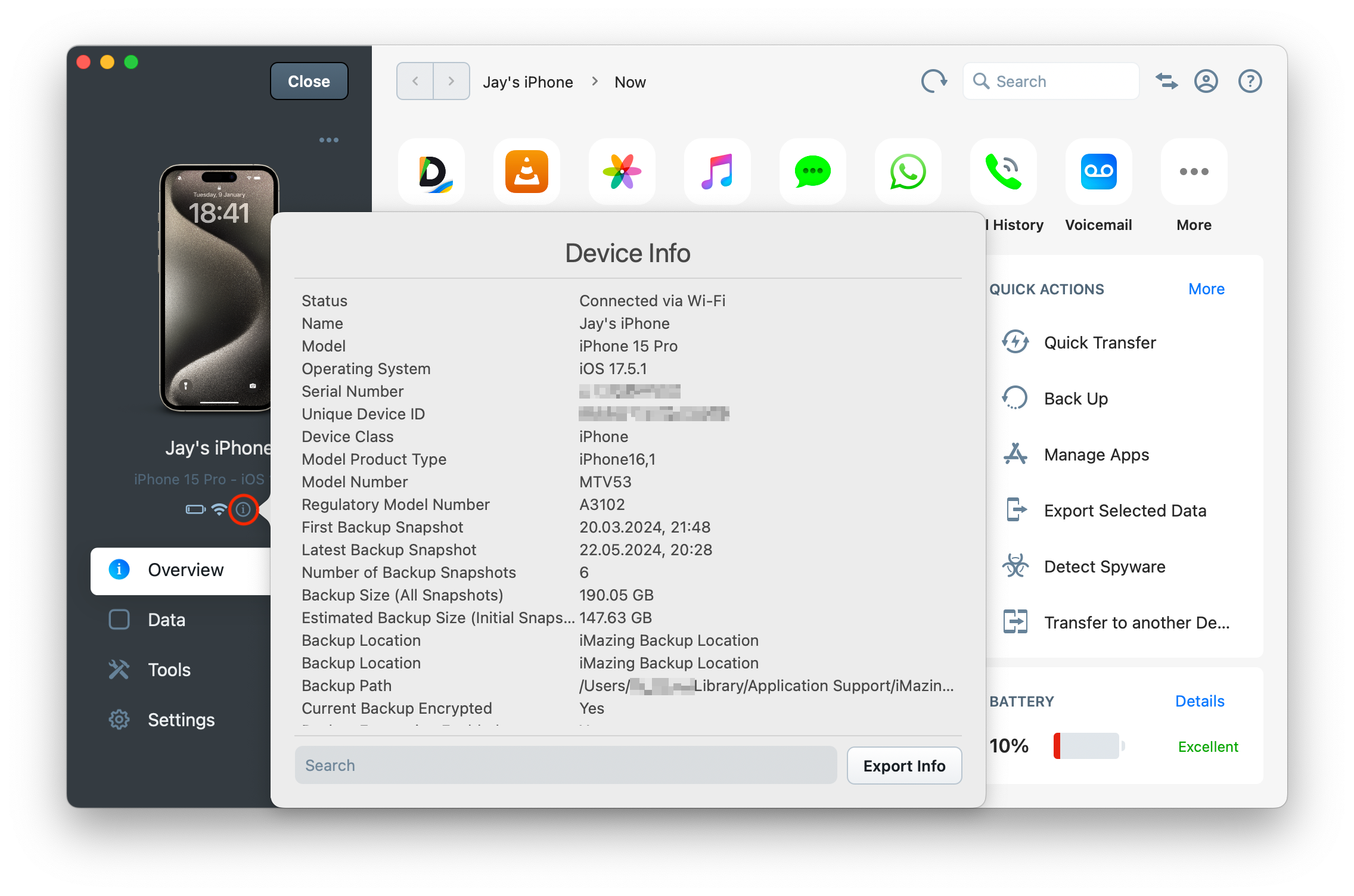Click the '10%' battery percentage
This screenshot has width=1354, height=896.
(x=1009, y=746)
